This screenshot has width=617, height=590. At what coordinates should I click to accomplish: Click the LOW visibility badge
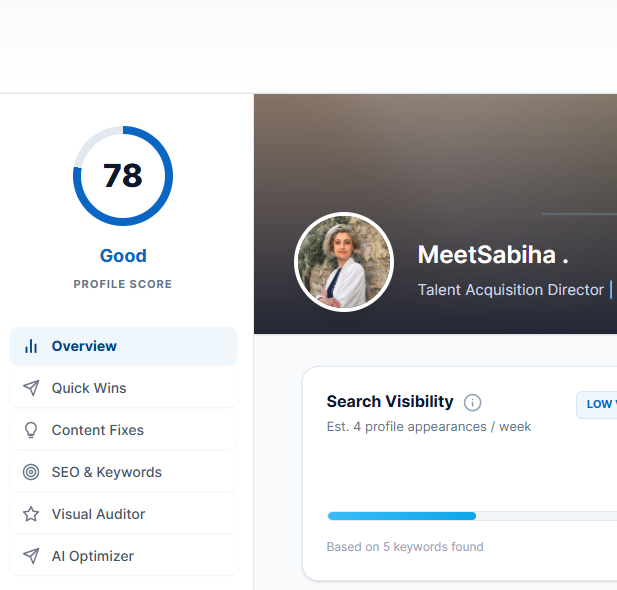pyautogui.click(x=597, y=404)
